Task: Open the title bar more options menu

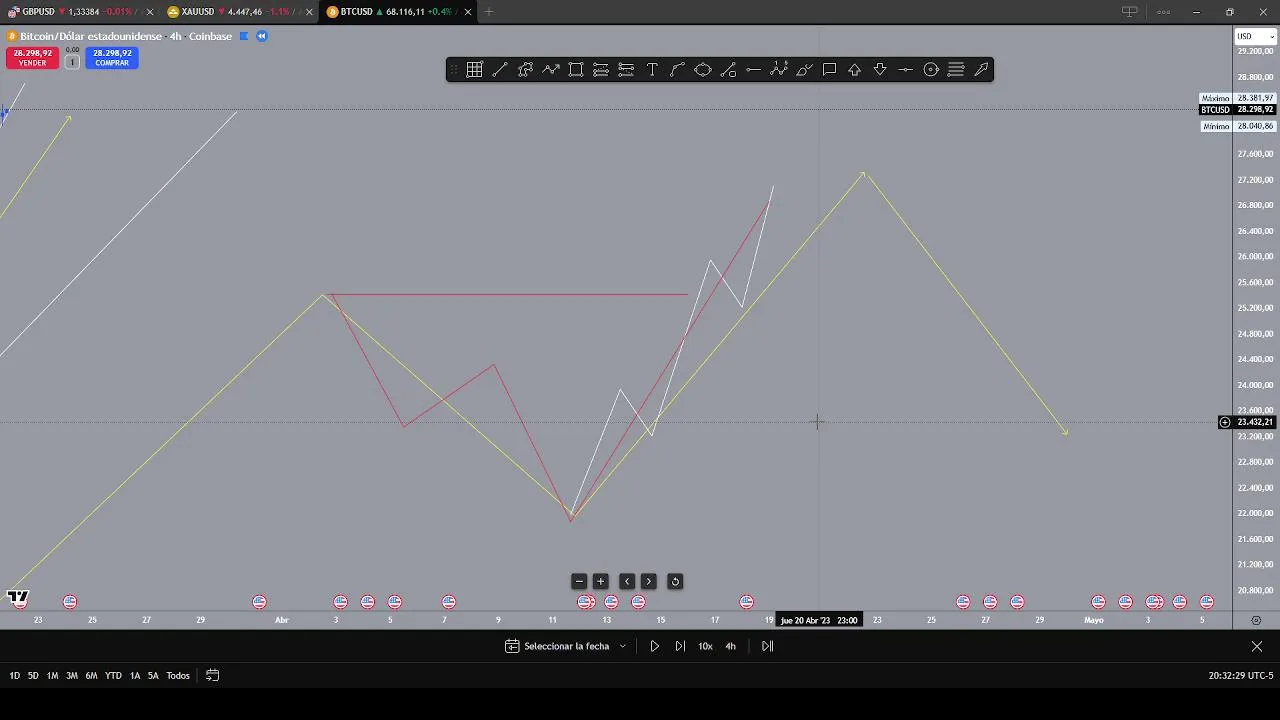Action: [1163, 12]
